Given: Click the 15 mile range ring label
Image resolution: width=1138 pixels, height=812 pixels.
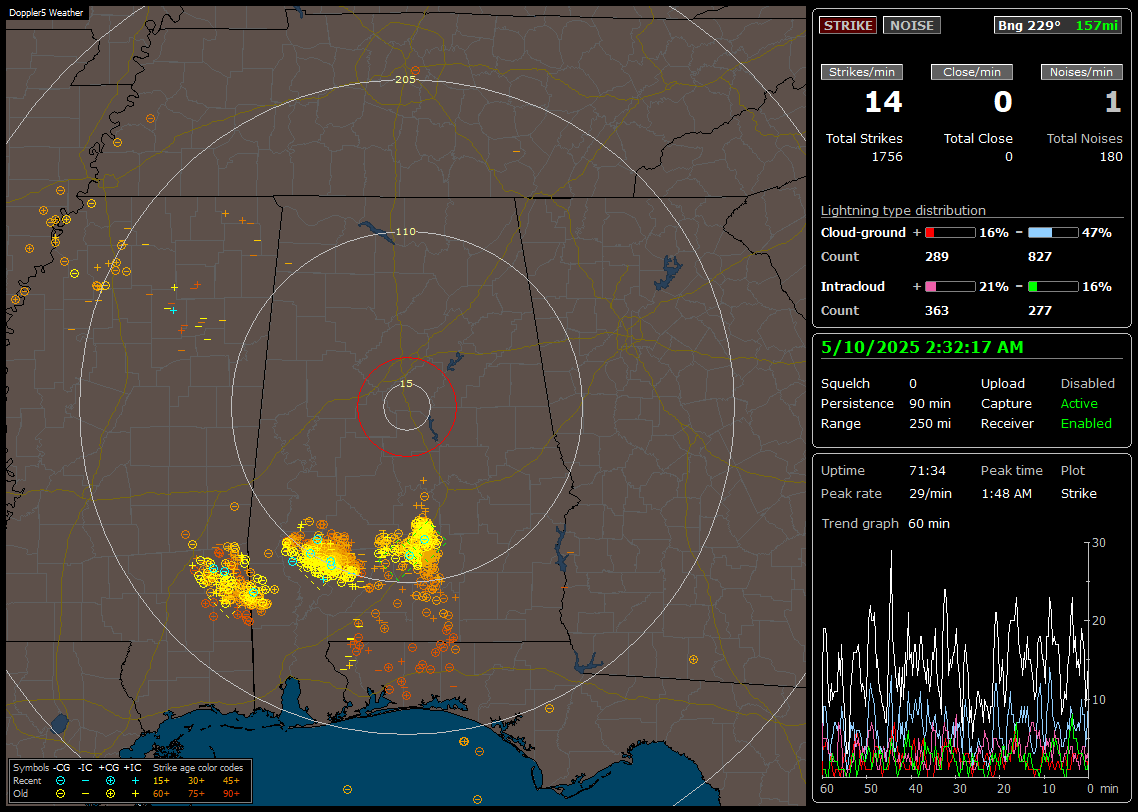Looking at the screenshot, I should [x=406, y=384].
